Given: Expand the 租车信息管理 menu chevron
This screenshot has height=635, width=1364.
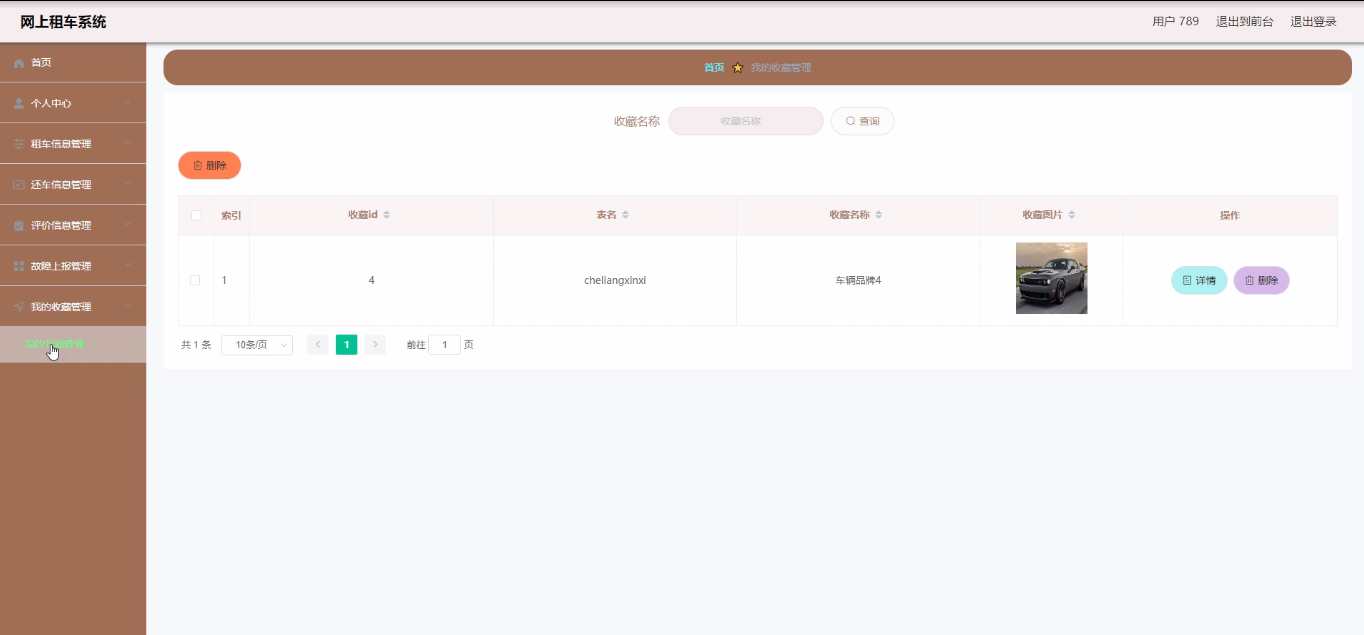Looking at the screenshot, I should point(128,144).
